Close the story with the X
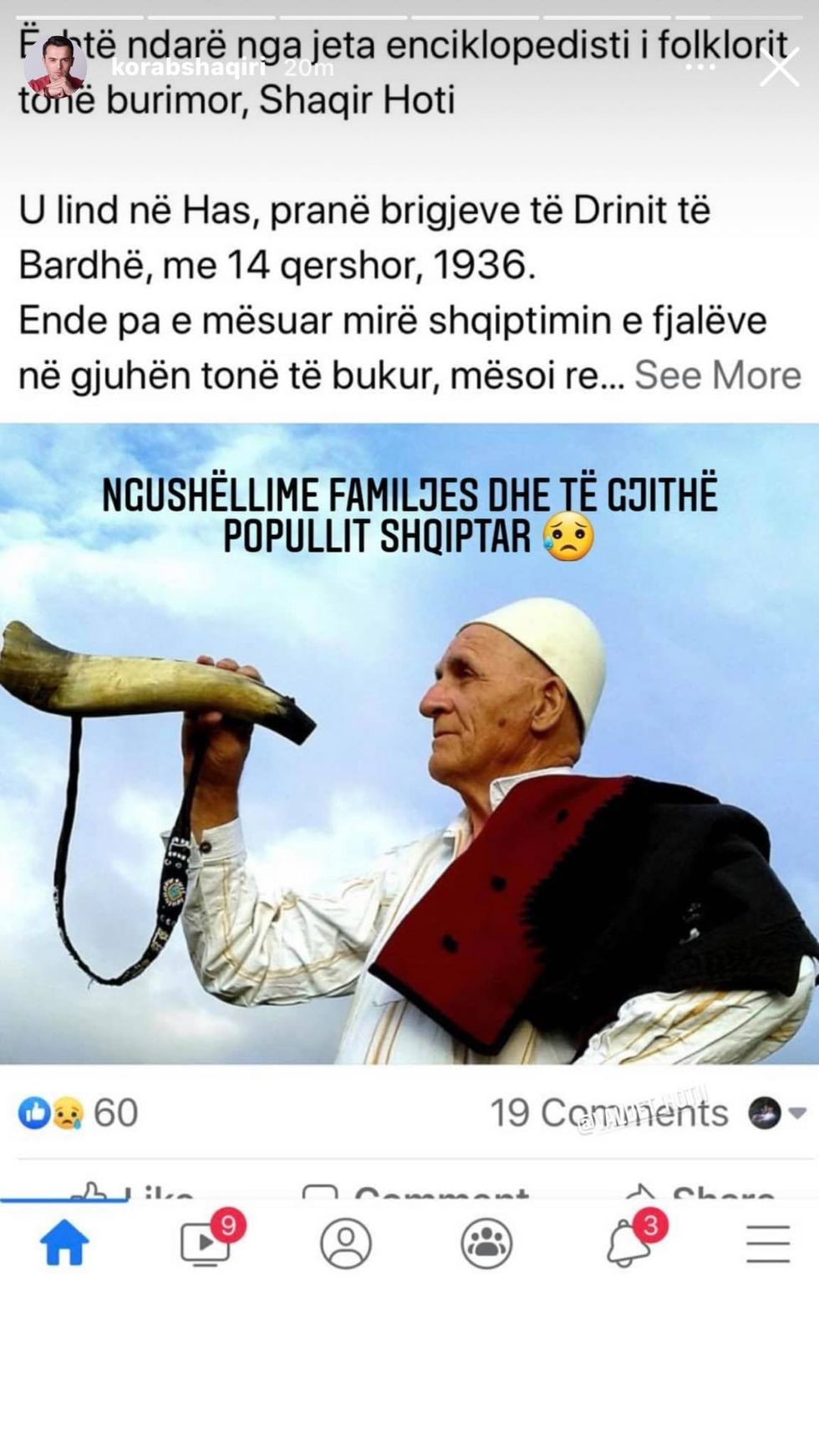The height and width of the screenshot is (1456, 819). click(x=779, y=68)
